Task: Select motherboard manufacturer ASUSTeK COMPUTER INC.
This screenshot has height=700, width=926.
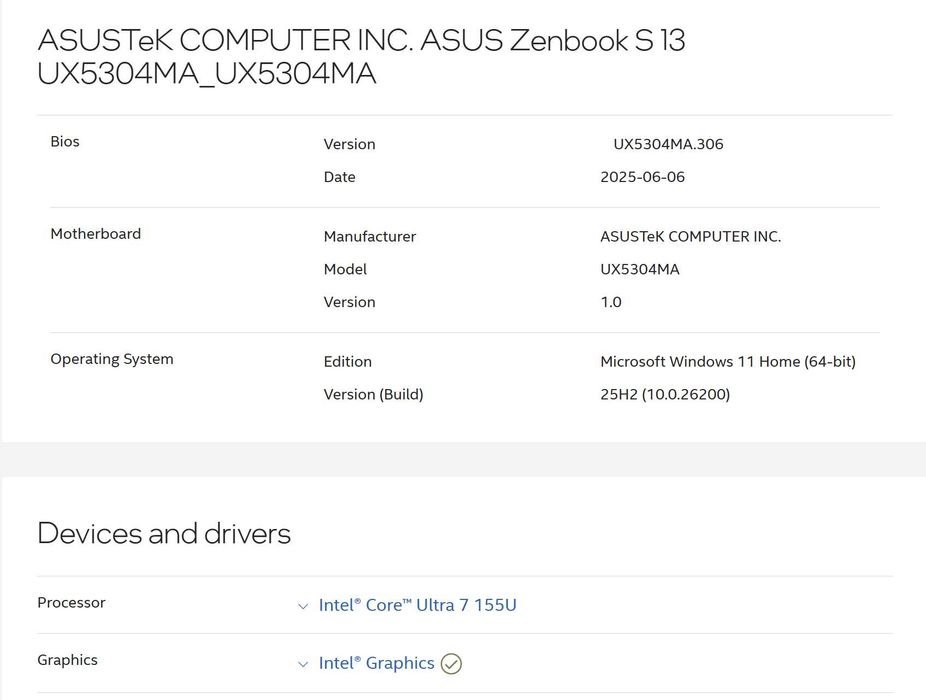Action: point(690,236)
